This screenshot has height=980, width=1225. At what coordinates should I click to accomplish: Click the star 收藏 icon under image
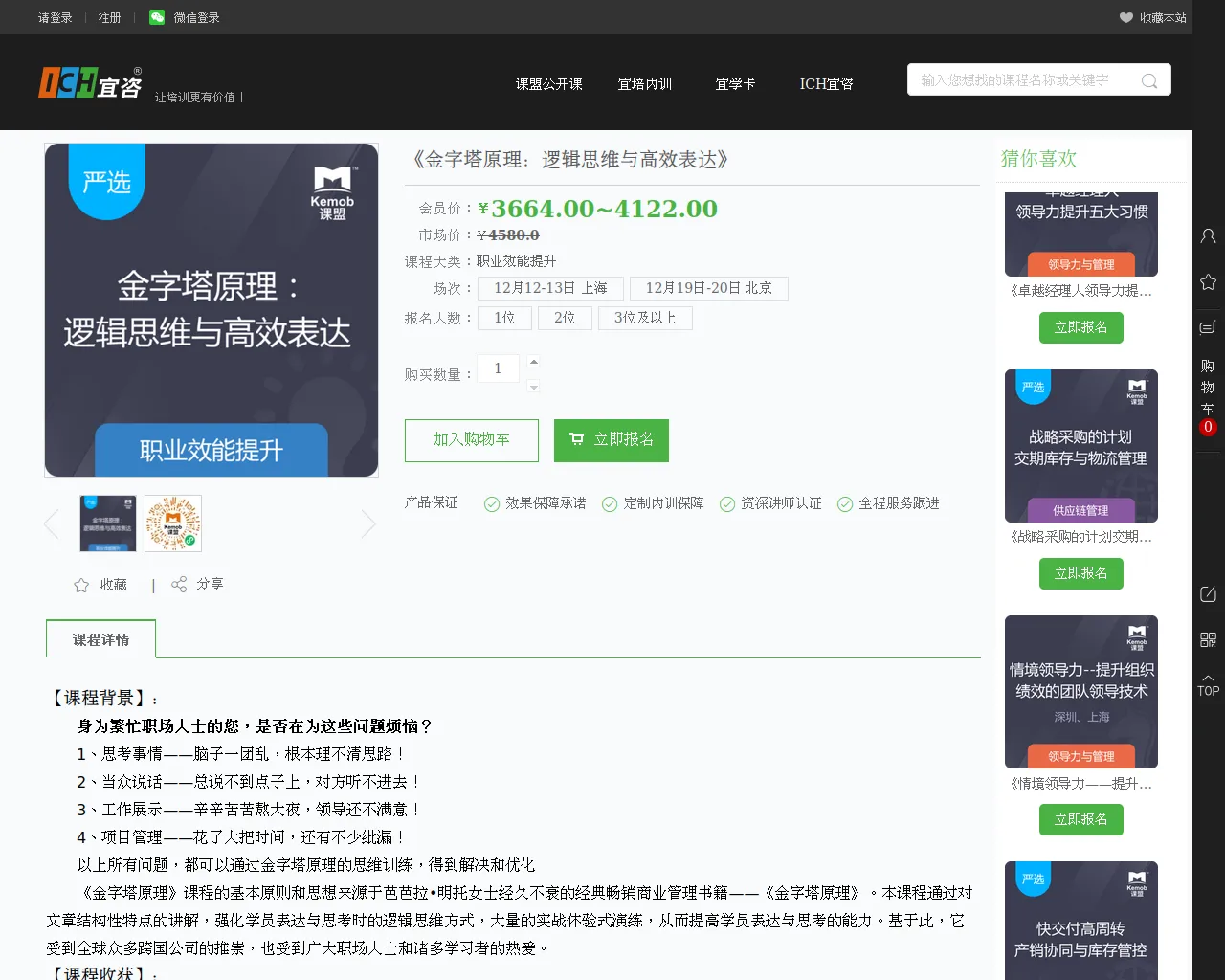point(81,585)
